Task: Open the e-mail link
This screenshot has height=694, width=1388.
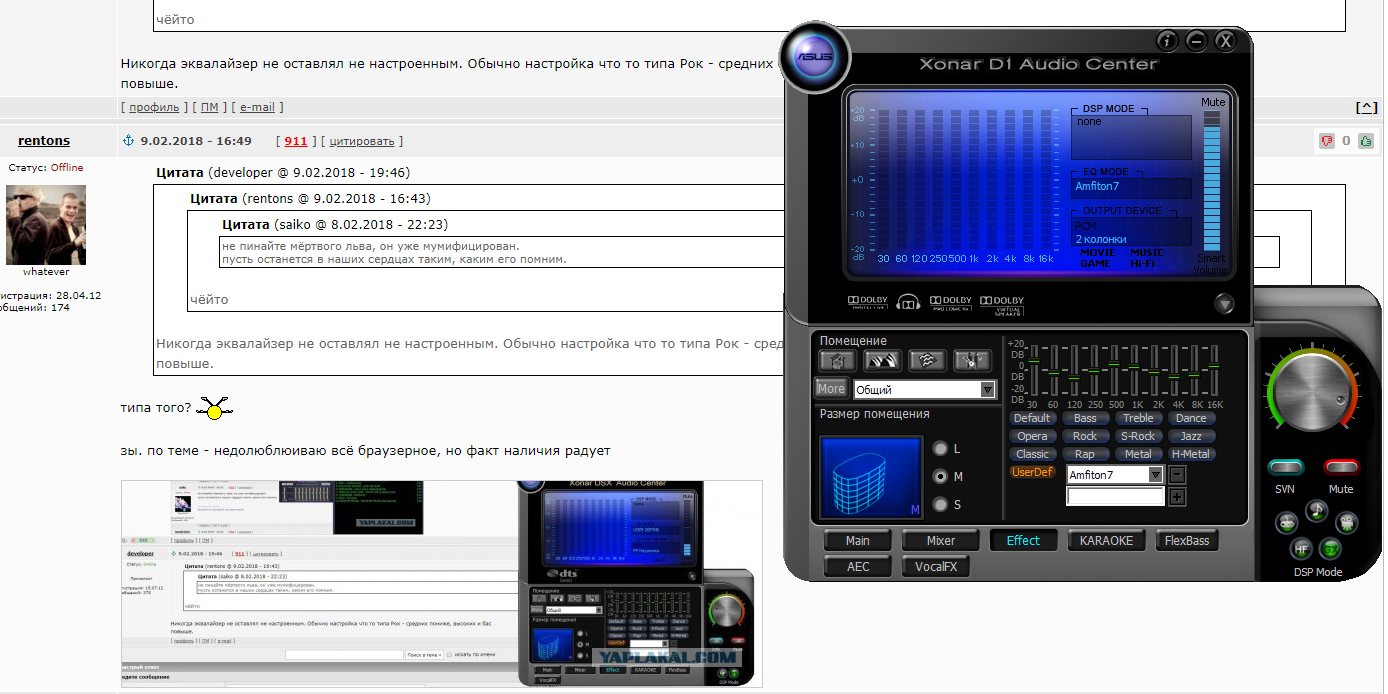Action: tap(257, 107)
